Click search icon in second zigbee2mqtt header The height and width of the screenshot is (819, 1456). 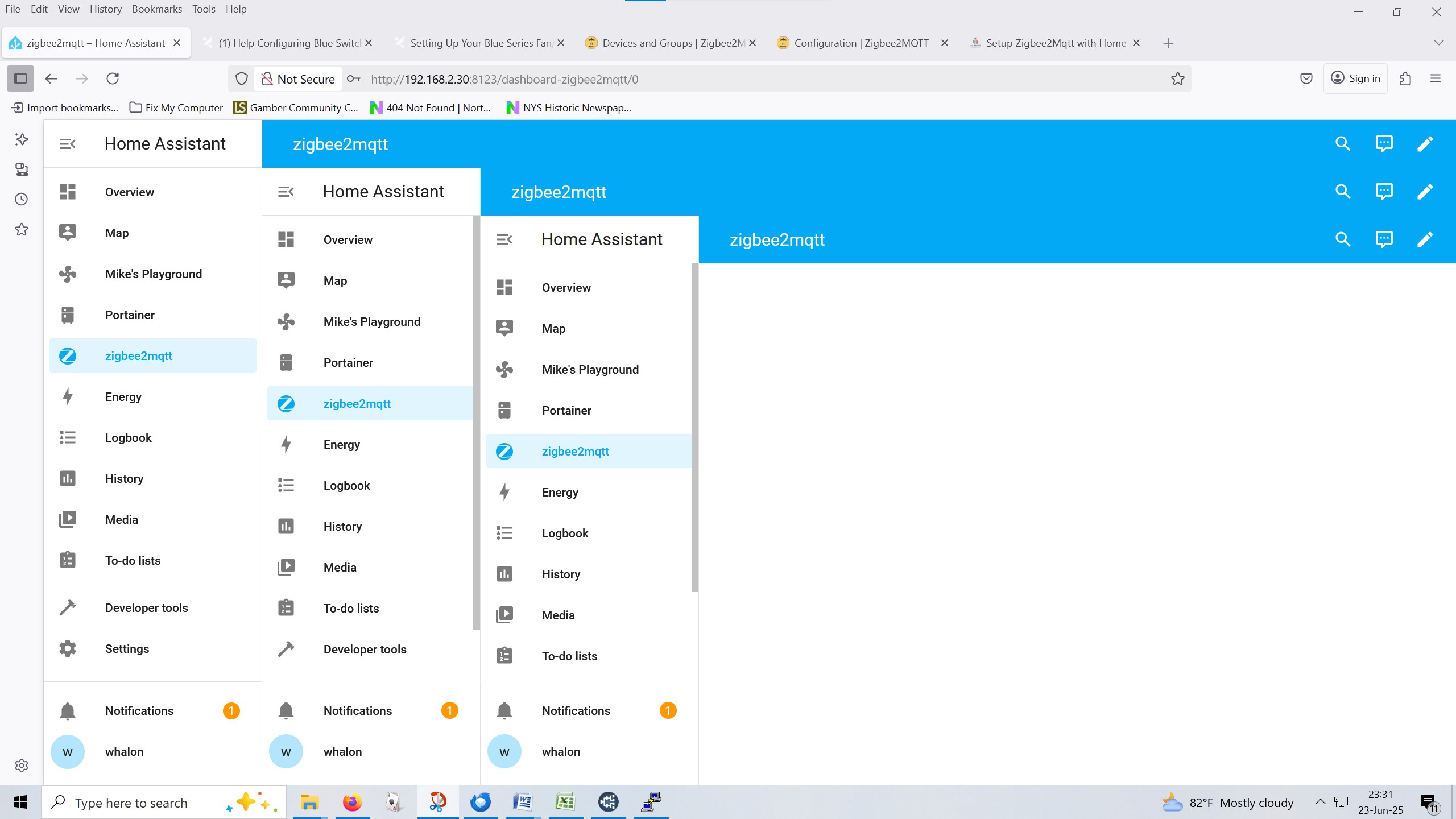pos(1343,192)
